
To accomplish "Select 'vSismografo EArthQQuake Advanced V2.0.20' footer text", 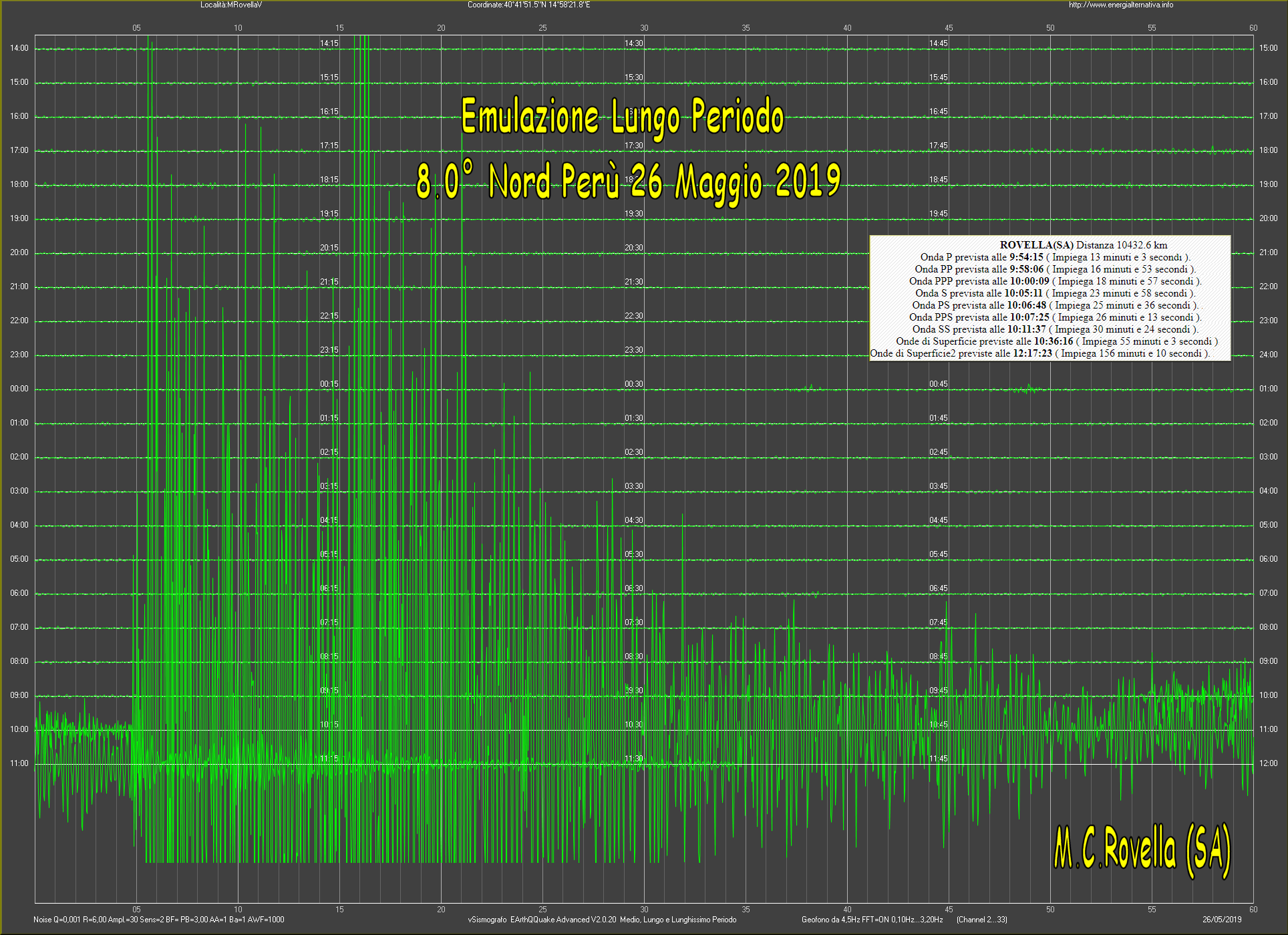I will click(602, 920).
